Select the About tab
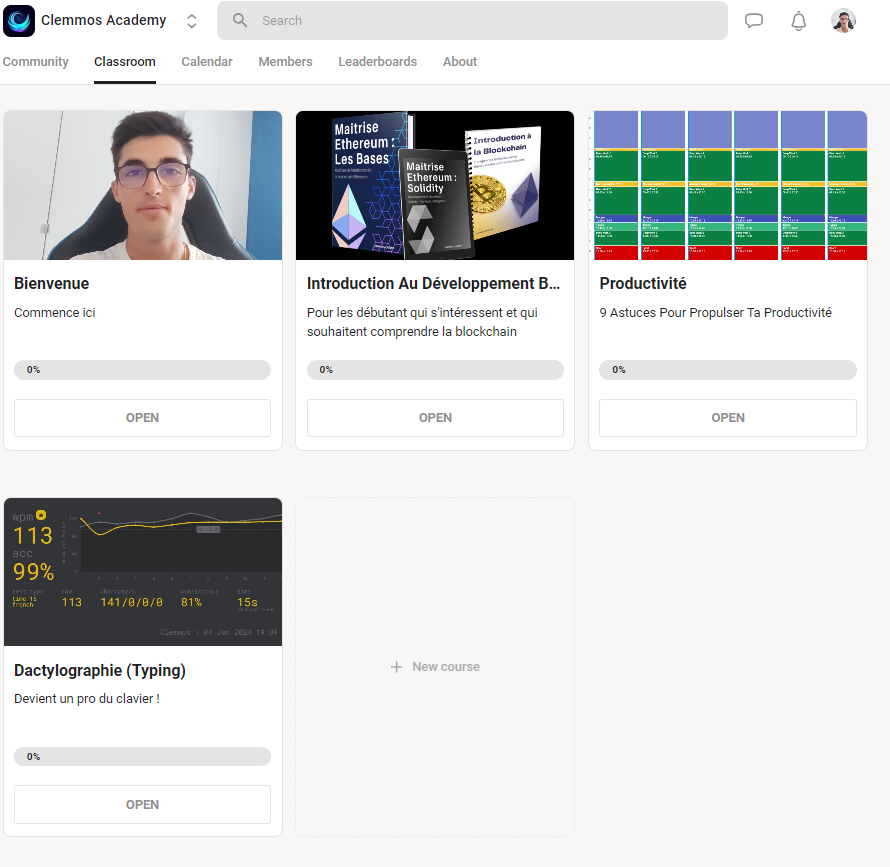Screen dimensions: 890x867 (460, 62)
